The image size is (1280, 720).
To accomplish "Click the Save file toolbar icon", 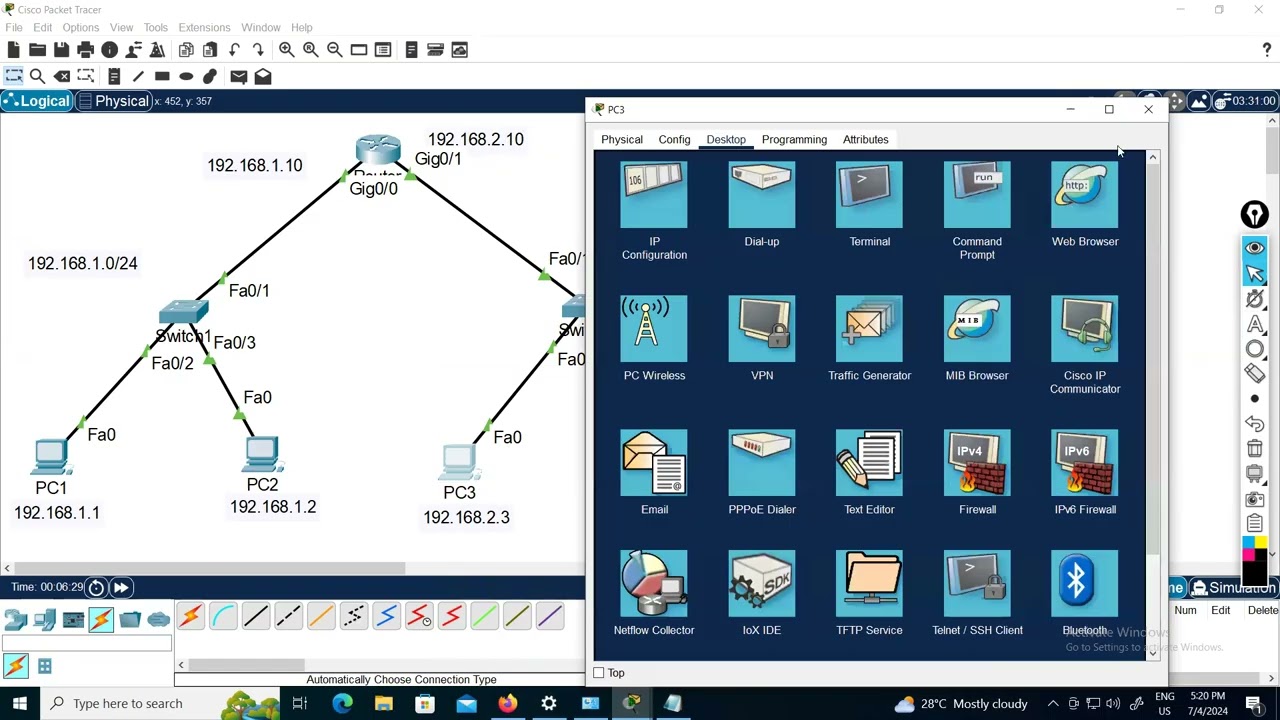I will click(x=61, y=50).
